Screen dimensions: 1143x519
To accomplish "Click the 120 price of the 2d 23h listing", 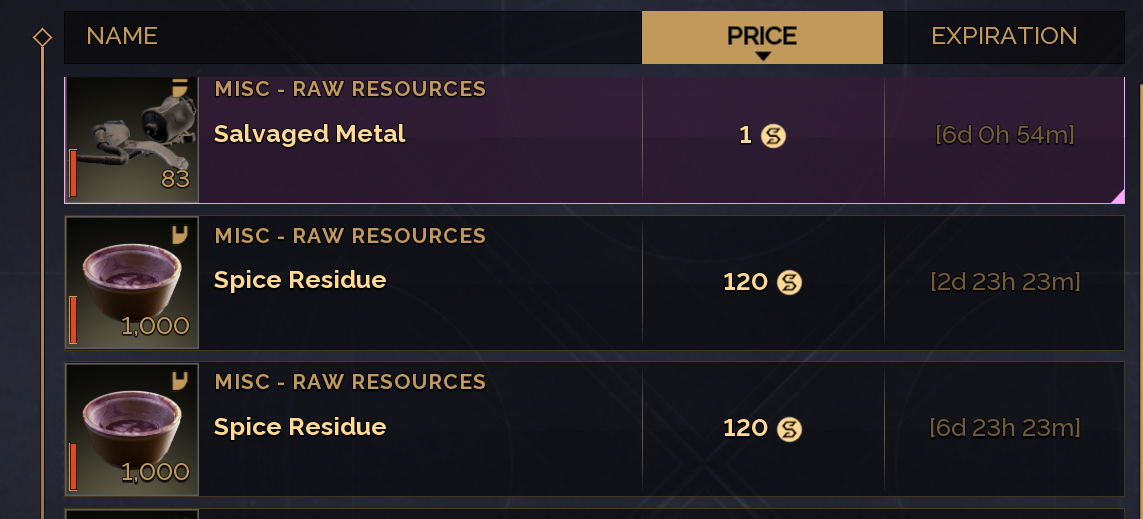I will click(745, 283).
